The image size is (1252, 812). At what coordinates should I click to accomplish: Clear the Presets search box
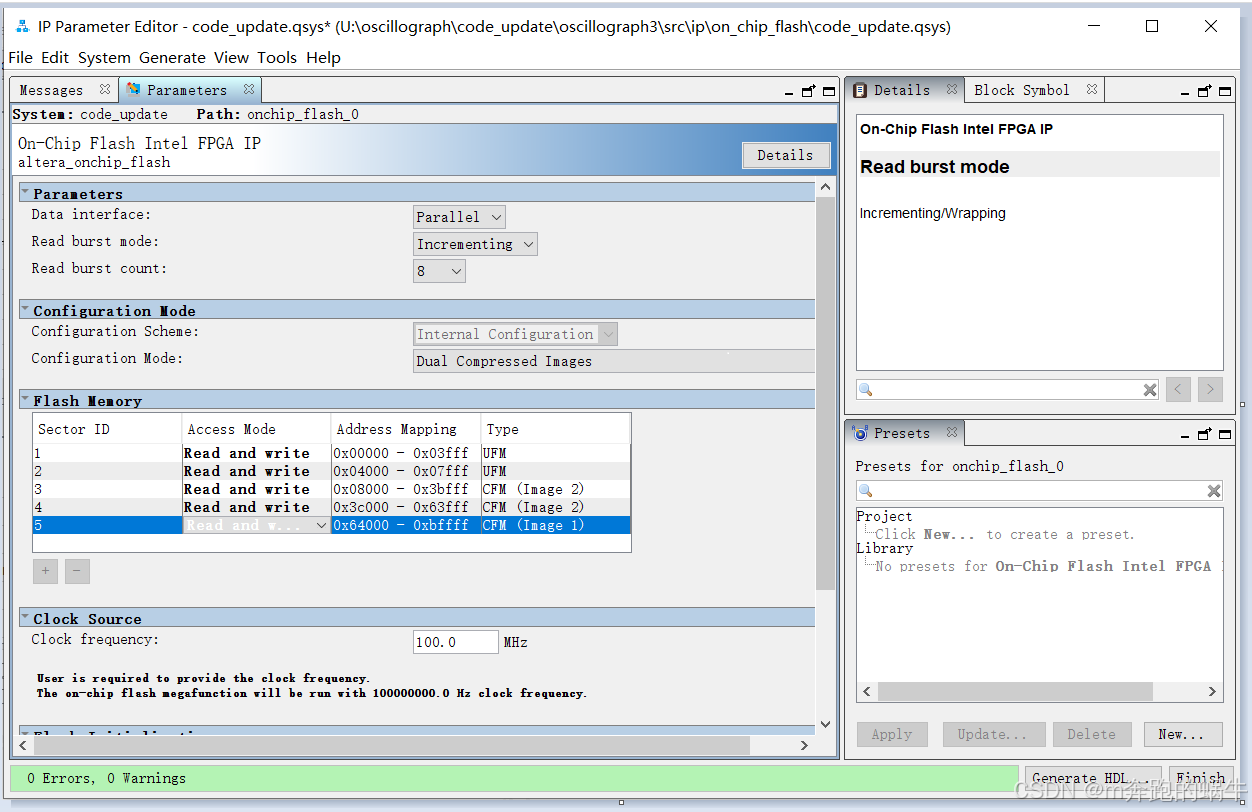click(1213, 491)
